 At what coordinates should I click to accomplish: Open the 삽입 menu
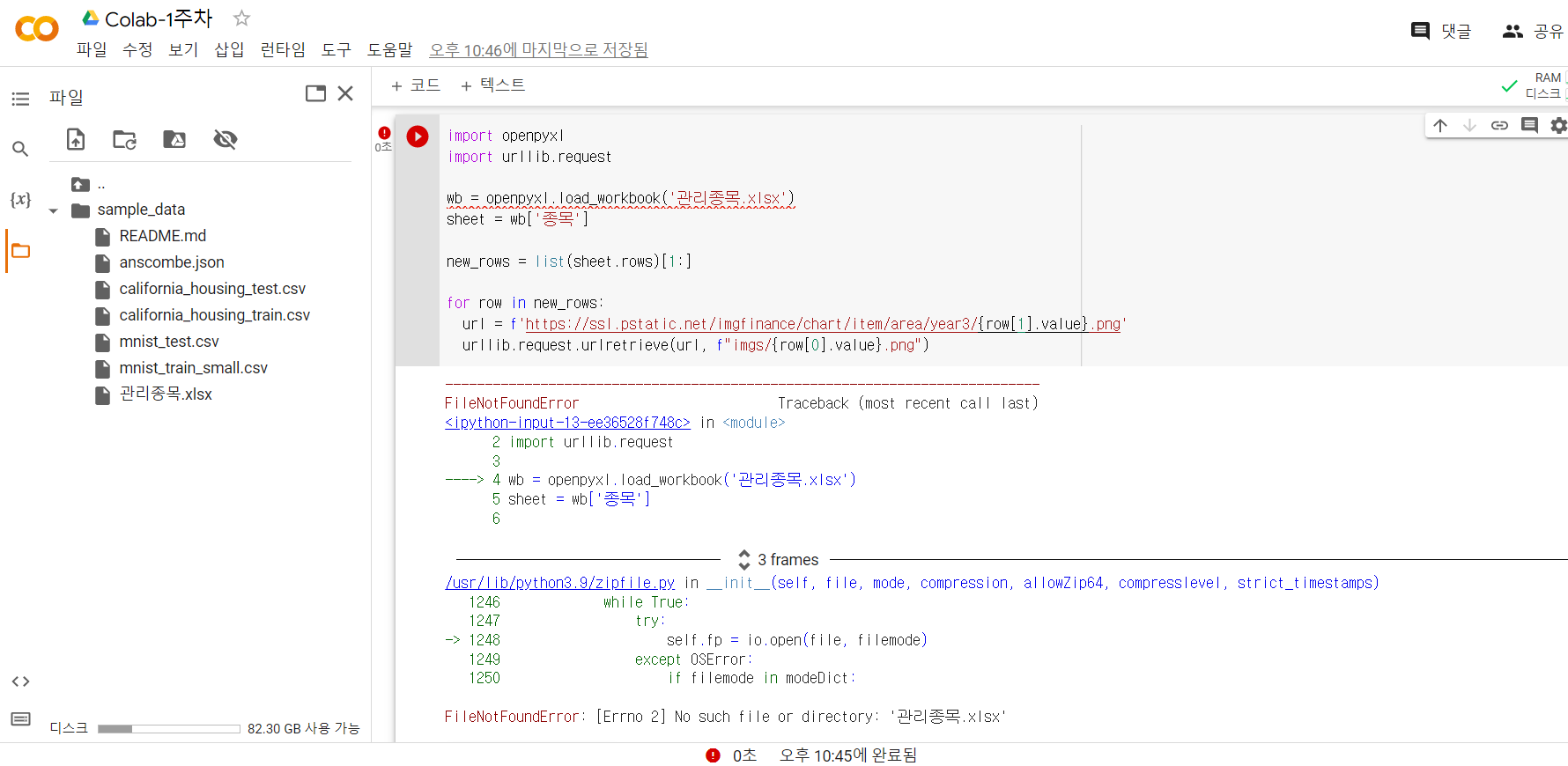point(229,49)
